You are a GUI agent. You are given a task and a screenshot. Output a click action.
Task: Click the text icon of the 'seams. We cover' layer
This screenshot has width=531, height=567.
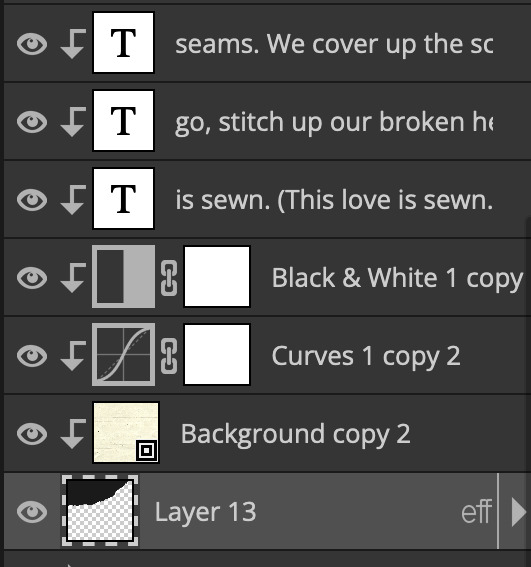coord(123,42)
